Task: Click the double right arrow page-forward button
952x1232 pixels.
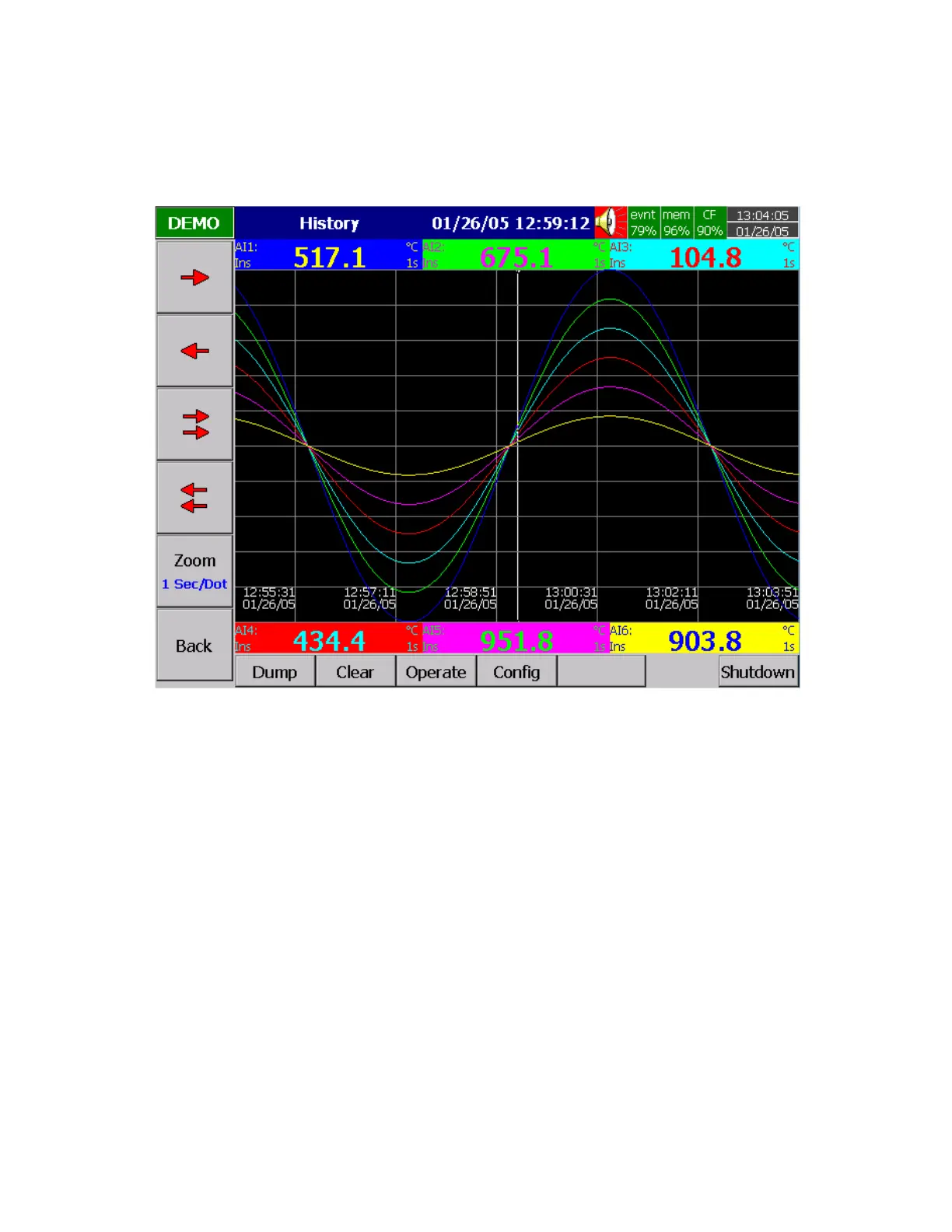Action: click(194, 424)
